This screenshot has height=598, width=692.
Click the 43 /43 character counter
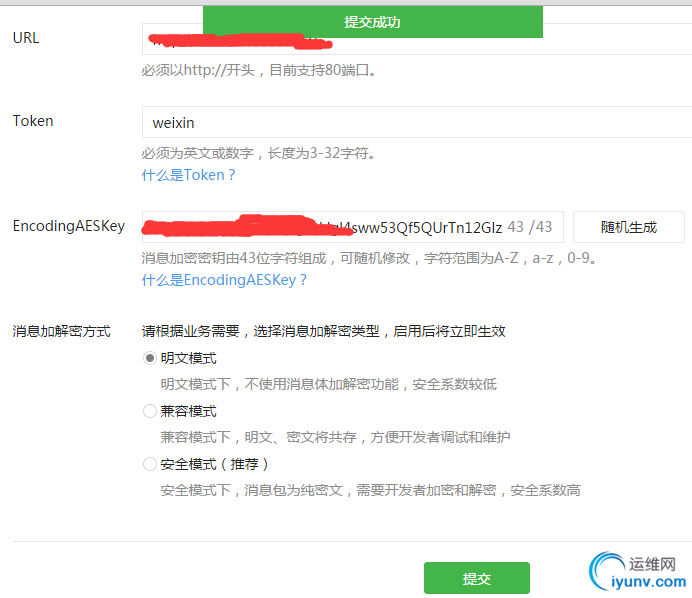(x=530, y=227)
